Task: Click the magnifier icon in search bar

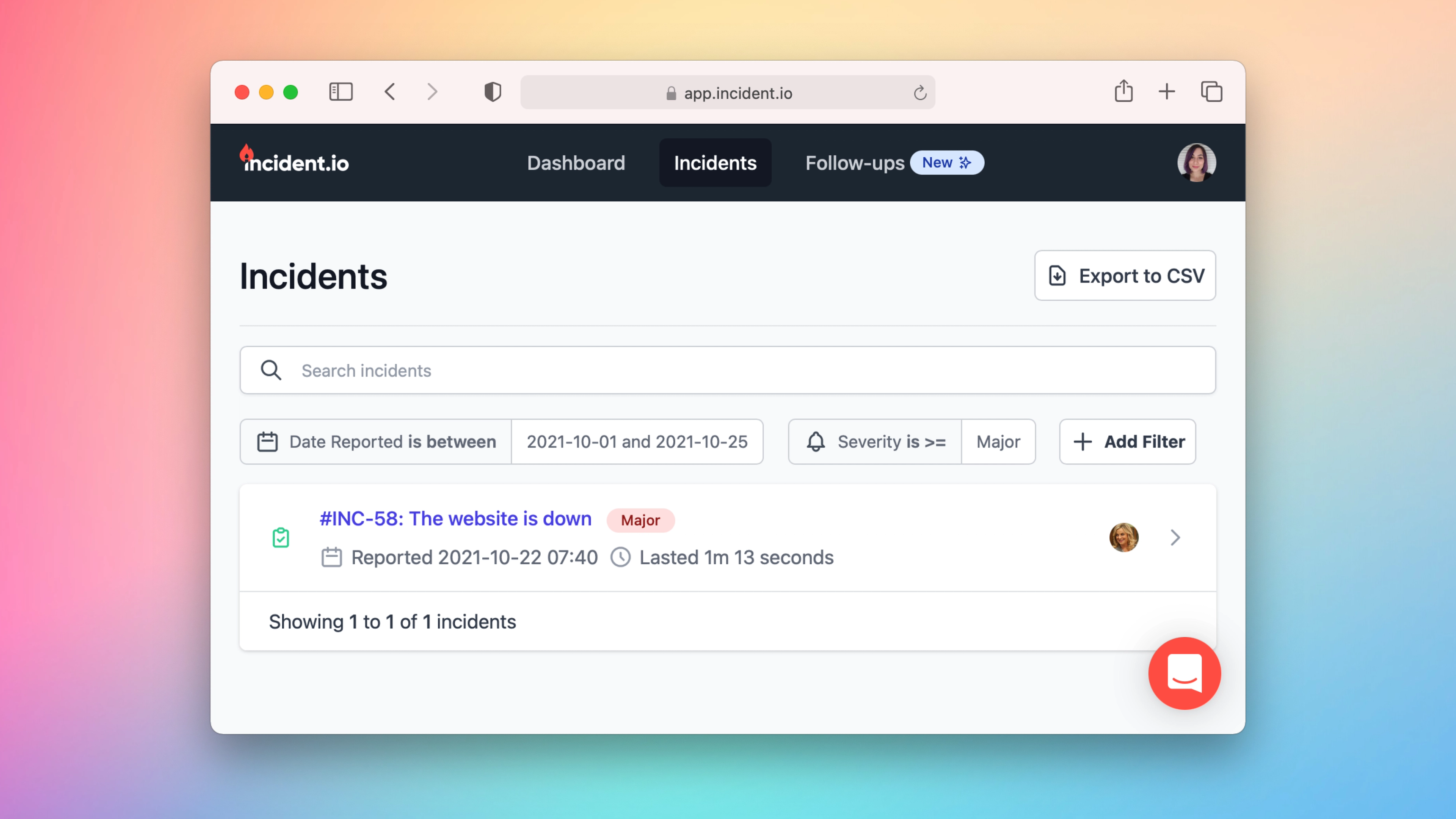Action: pyautogui.click(x=271, y=371)
